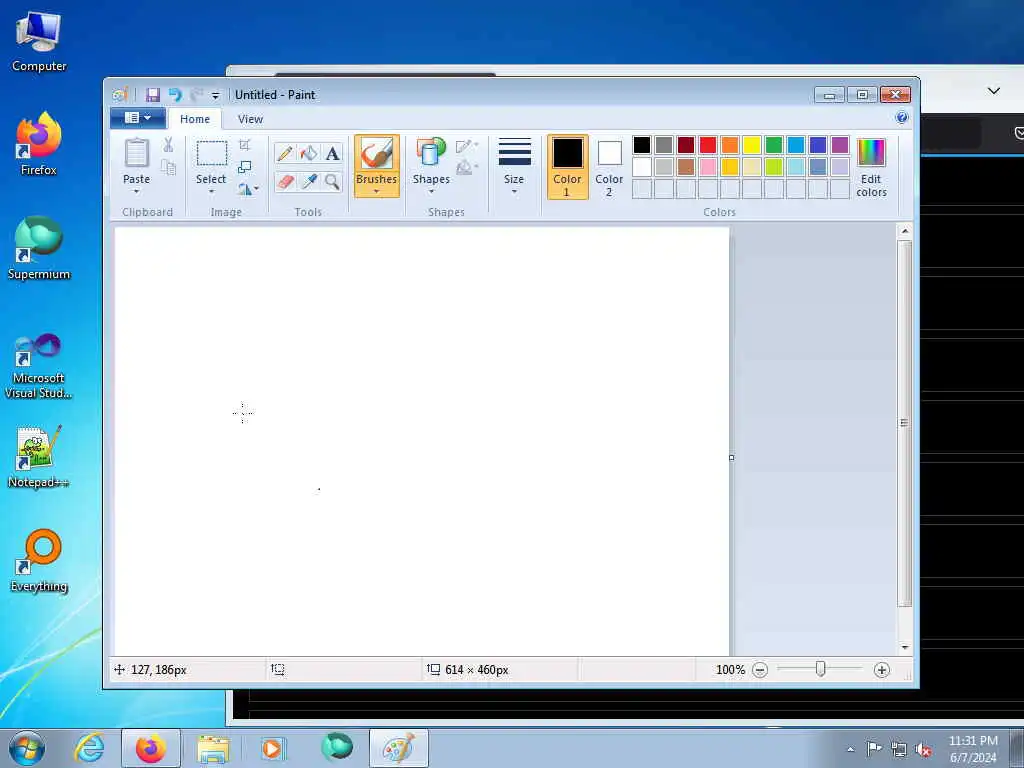Image resolution: width=1024 pixels, height=768 pixels.
Task: Click the Save icon in quick access toolbar
Action: (x=153, y=95)
